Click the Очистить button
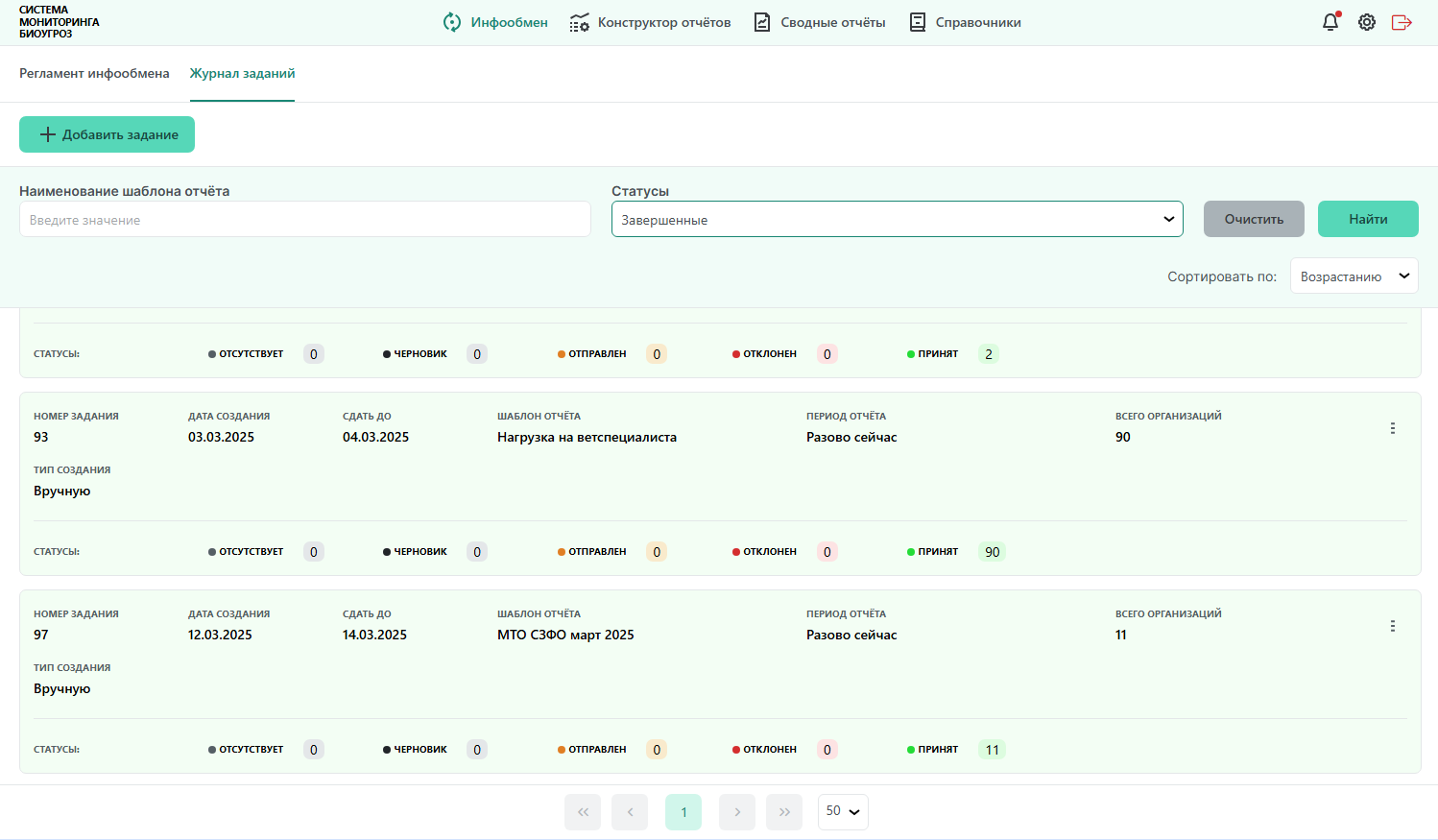This screenshot has height=840, width=1438. click(x=1254, y=219)
